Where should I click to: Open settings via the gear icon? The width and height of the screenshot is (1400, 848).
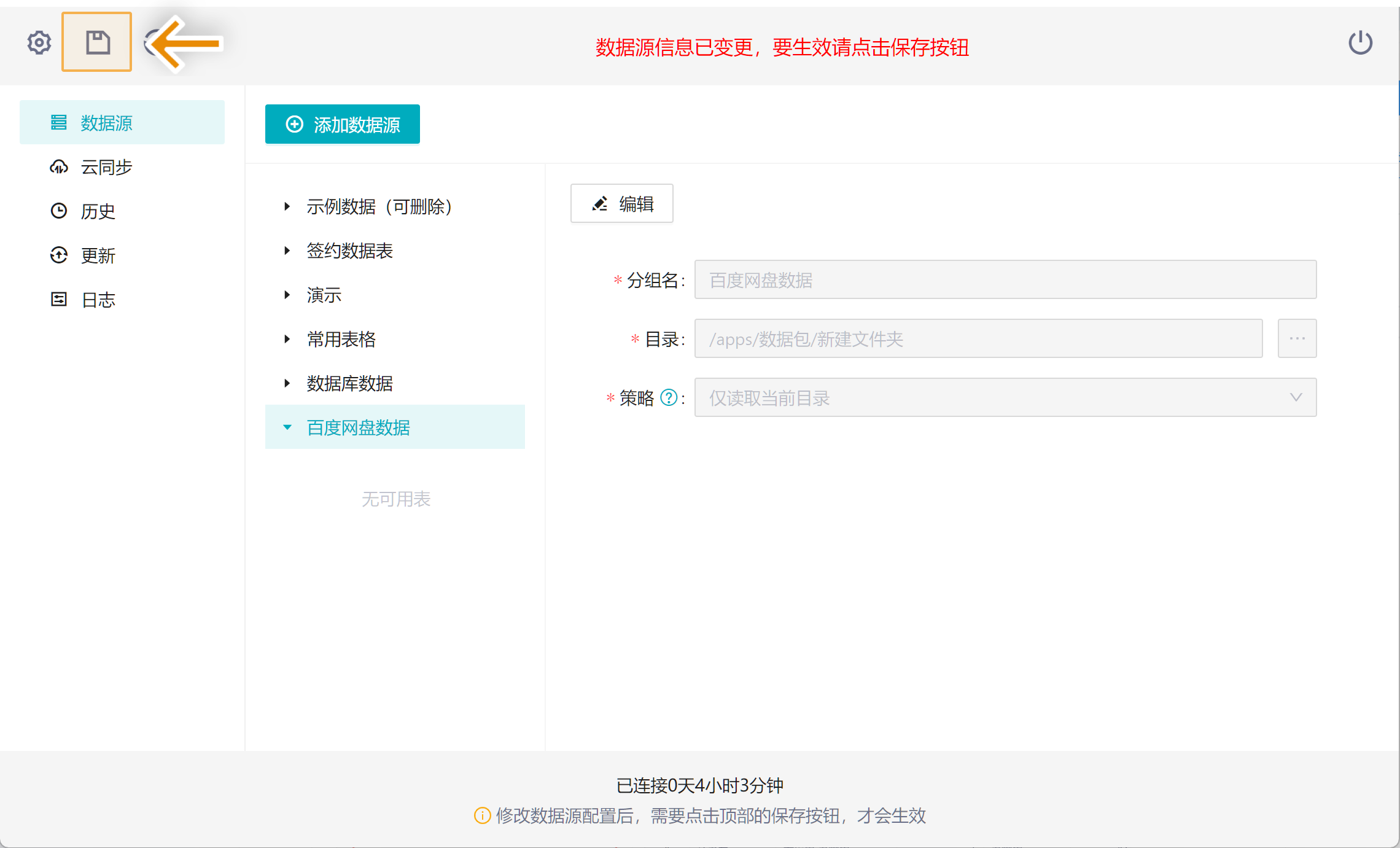click(39, 42)
